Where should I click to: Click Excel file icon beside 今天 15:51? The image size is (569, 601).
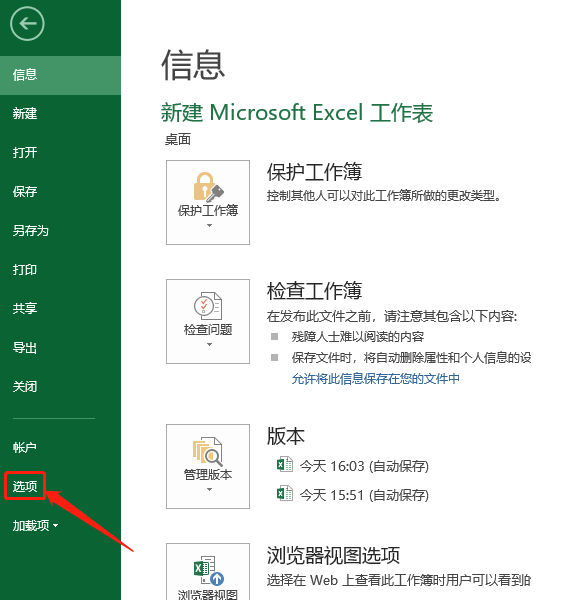click(285, 494)
